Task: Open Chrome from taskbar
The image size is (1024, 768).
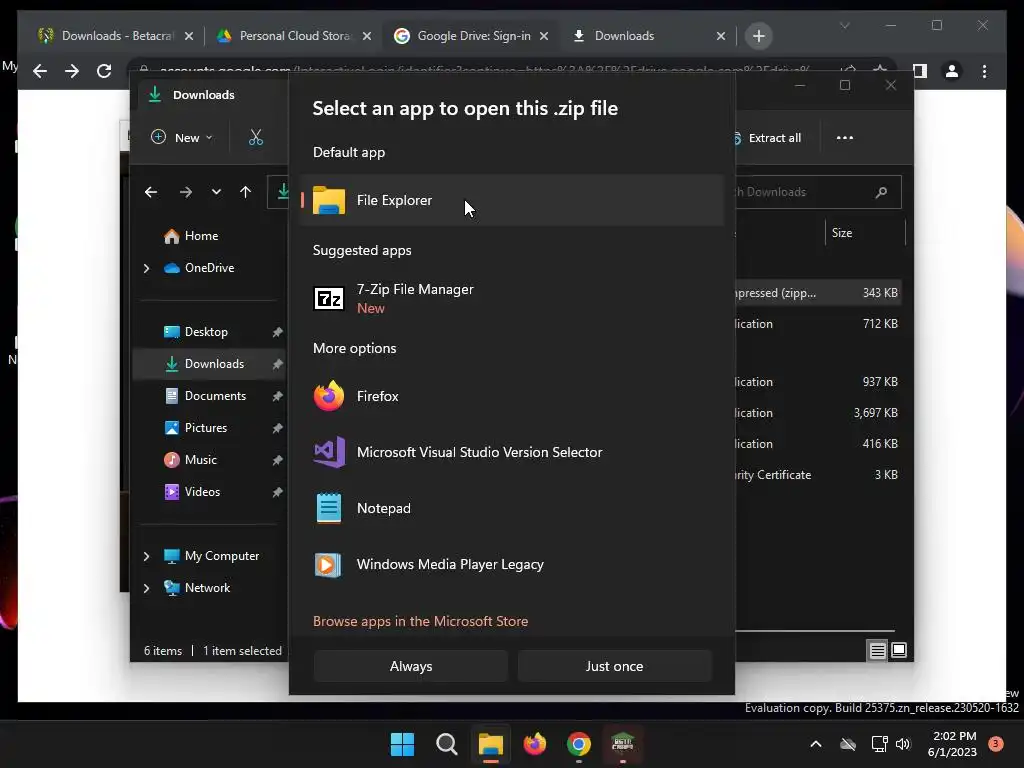Action: [579, 744]
